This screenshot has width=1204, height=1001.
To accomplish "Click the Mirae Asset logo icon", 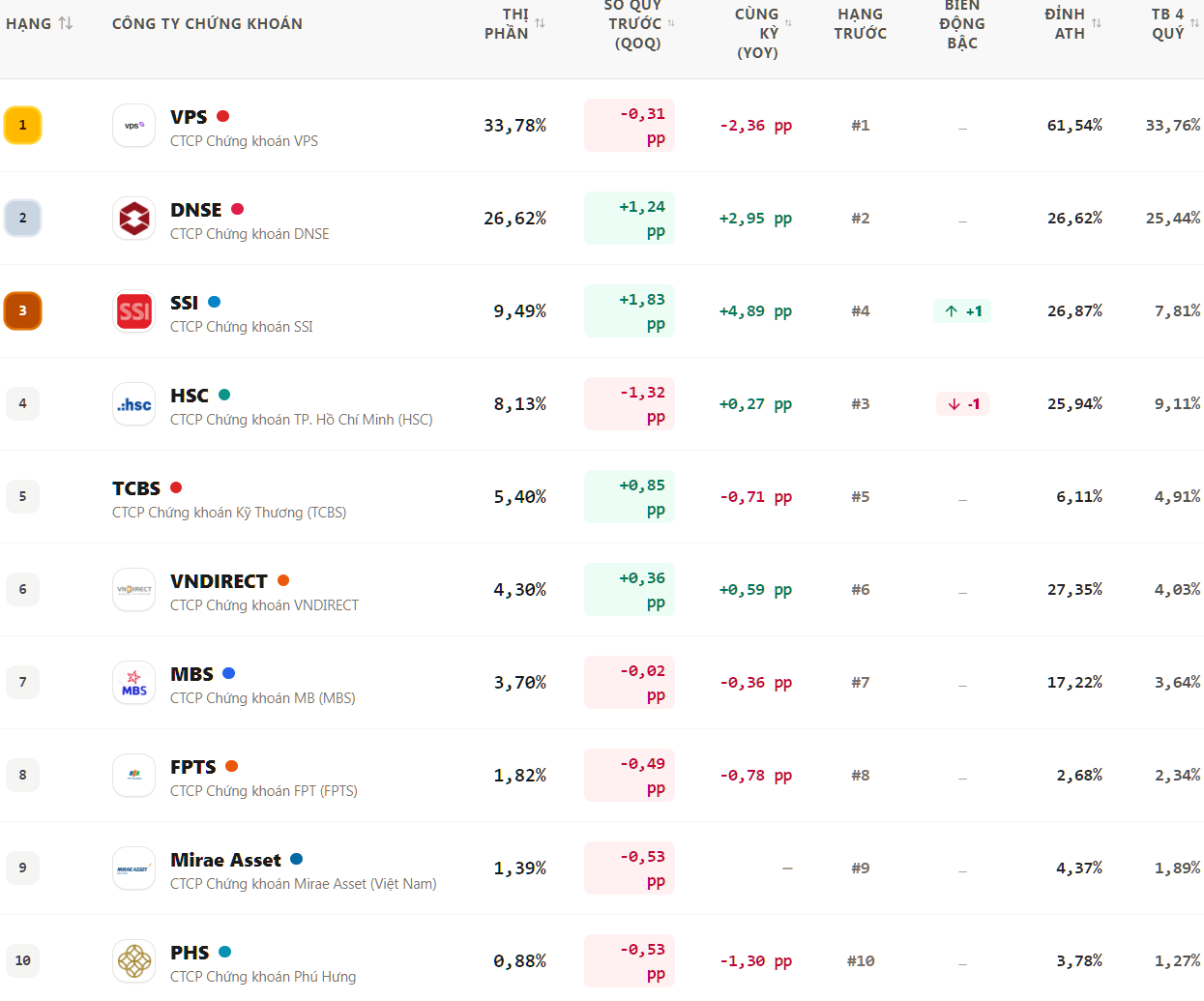I will click(133, 869).
